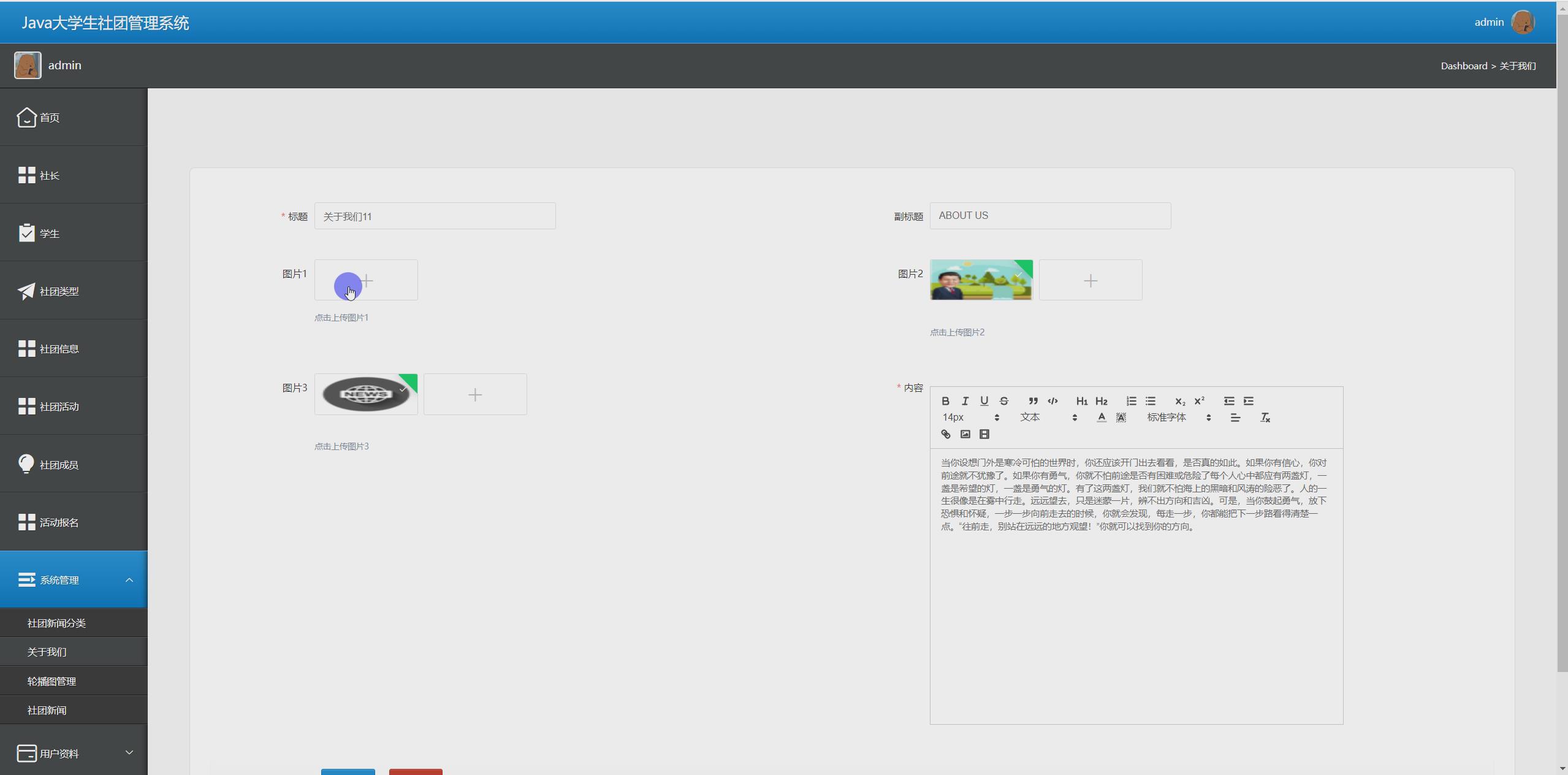This screenshot has height=775, width=1568.
Task: Toggle bold formatting in the content editor
Action: tap(945, 401)
